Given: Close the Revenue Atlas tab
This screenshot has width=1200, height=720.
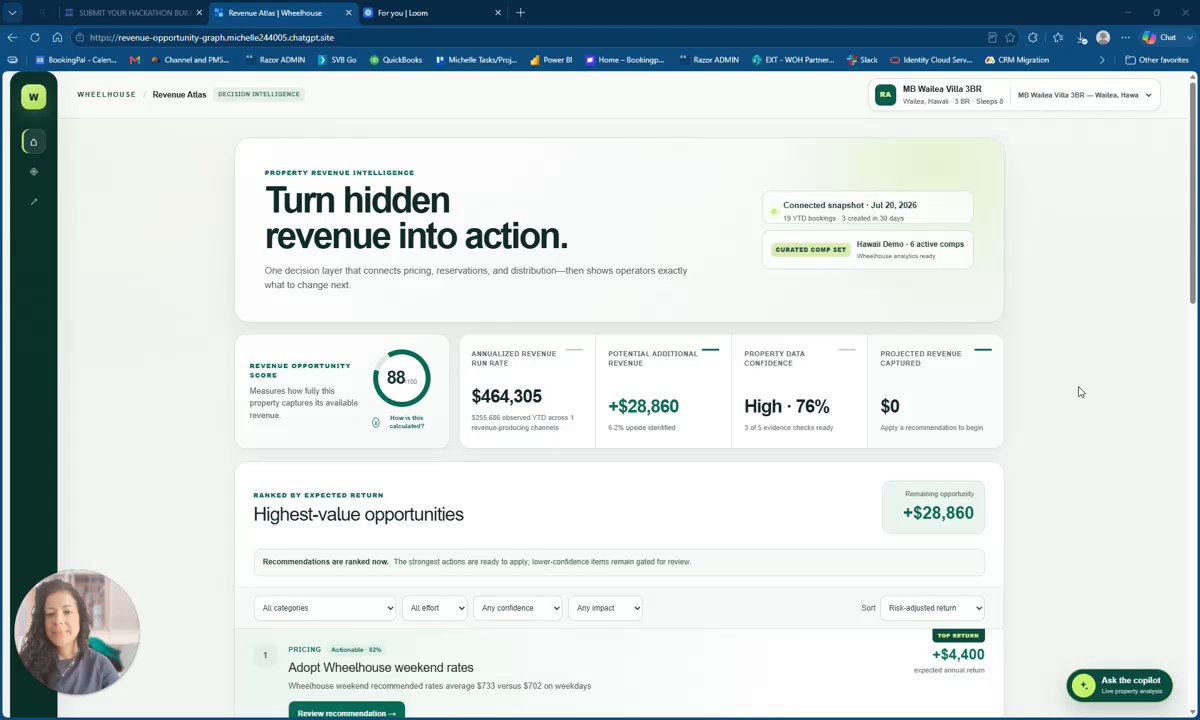Looking at the screenshot, I should [x=349, y=13].
